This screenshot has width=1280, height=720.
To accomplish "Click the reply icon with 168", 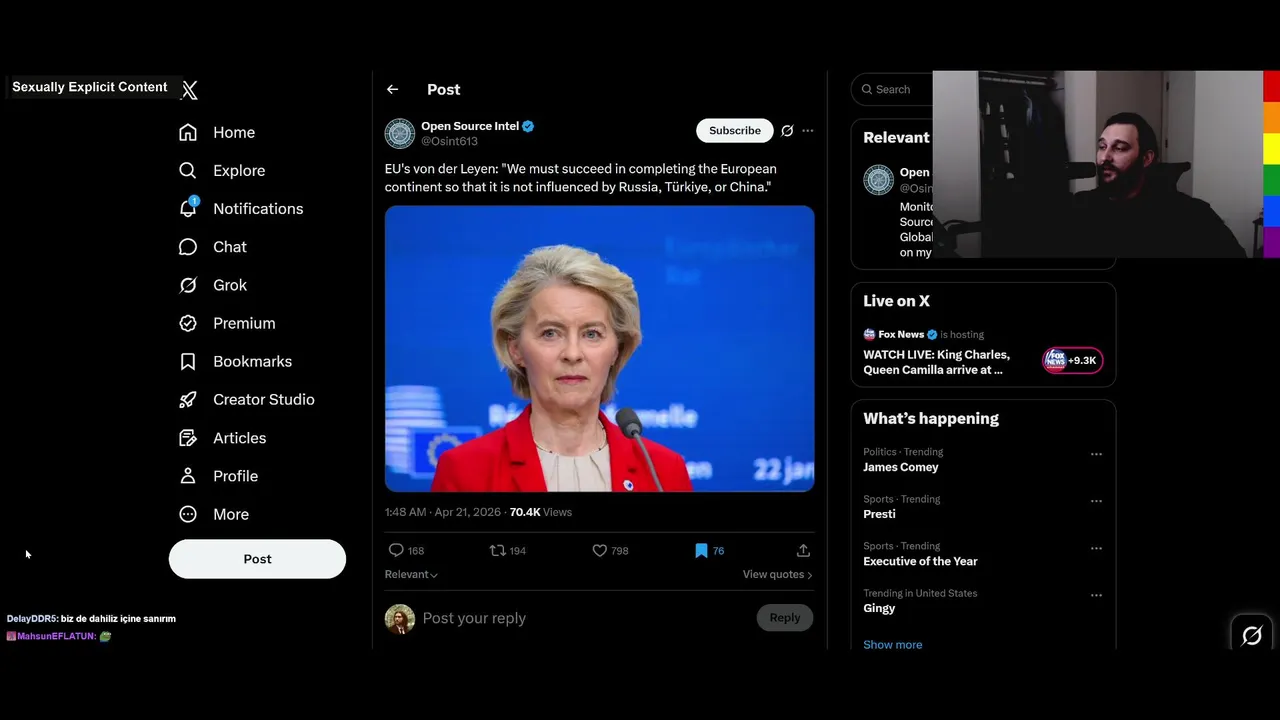I will point(396,550).
